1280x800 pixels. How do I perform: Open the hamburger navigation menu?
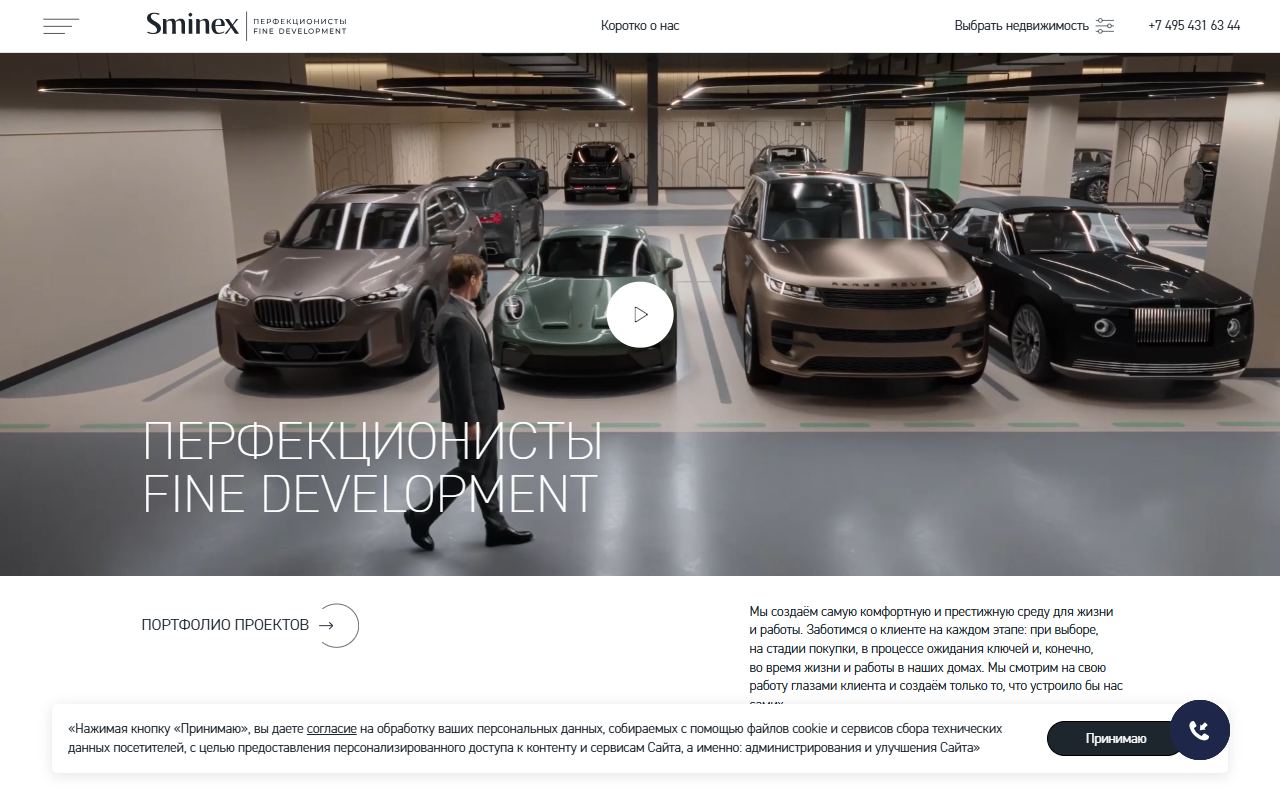click(61, 26)
